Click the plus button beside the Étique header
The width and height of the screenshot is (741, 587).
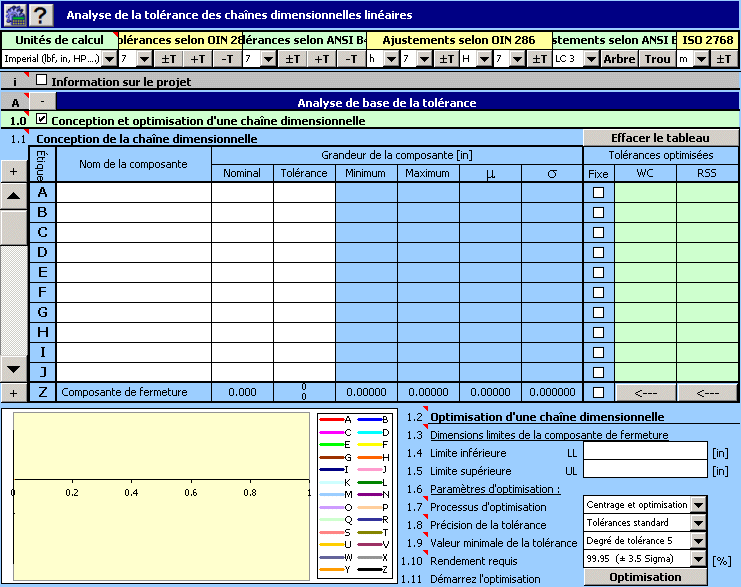click(14, 171)
